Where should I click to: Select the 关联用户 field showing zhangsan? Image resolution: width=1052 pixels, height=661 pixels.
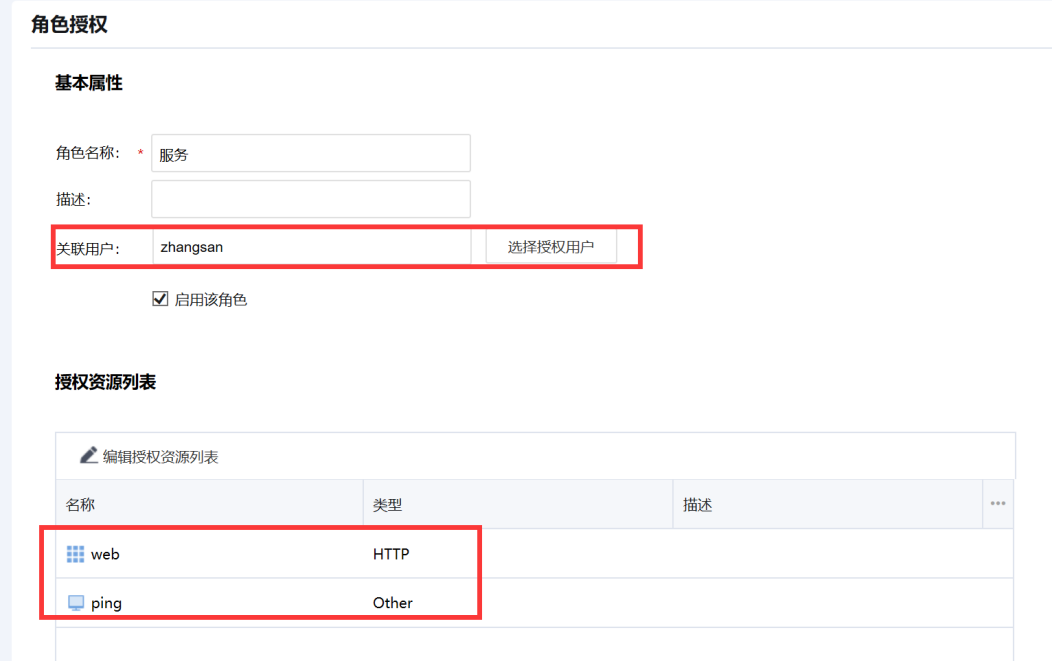click(x=310, y=247)
